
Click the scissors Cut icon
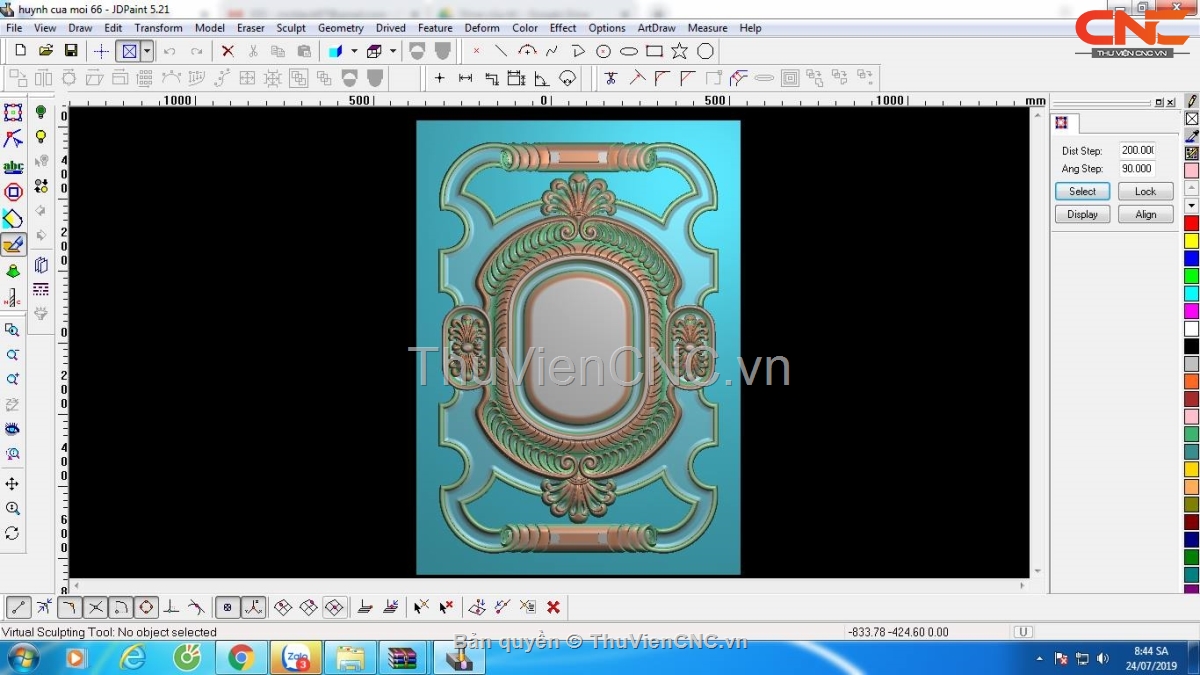click(x=253, y=51)
